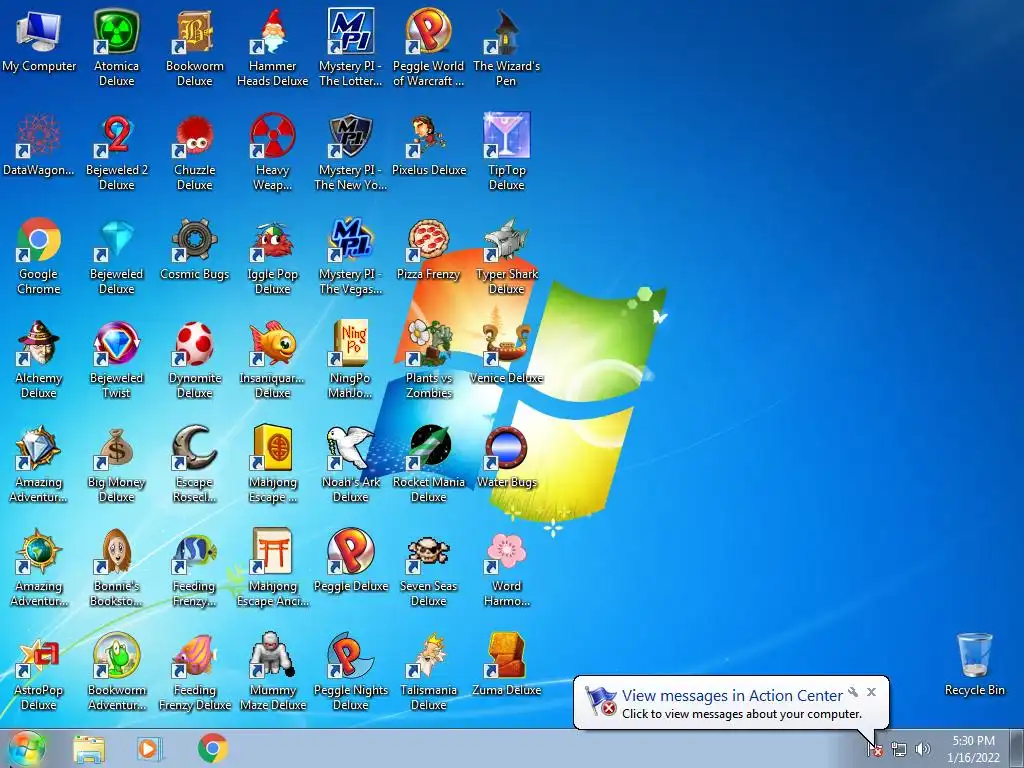Open Water Bugs shortcut

[x=506, y=456]
